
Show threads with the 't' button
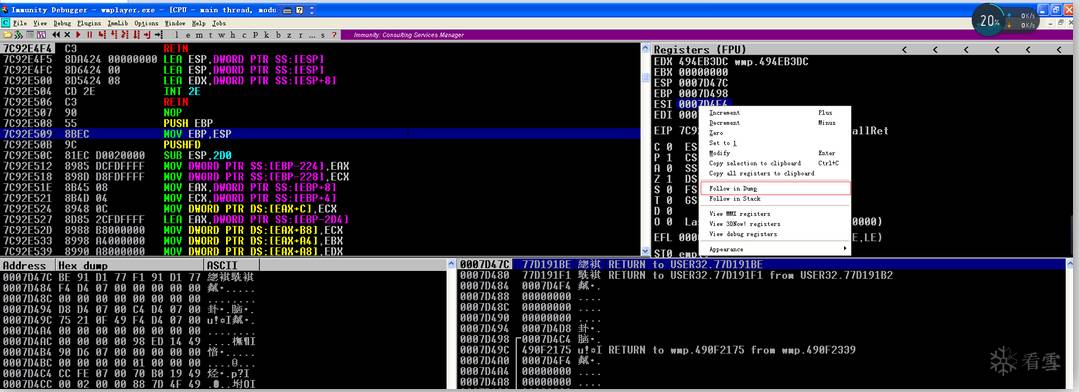[x=211, y=35]
